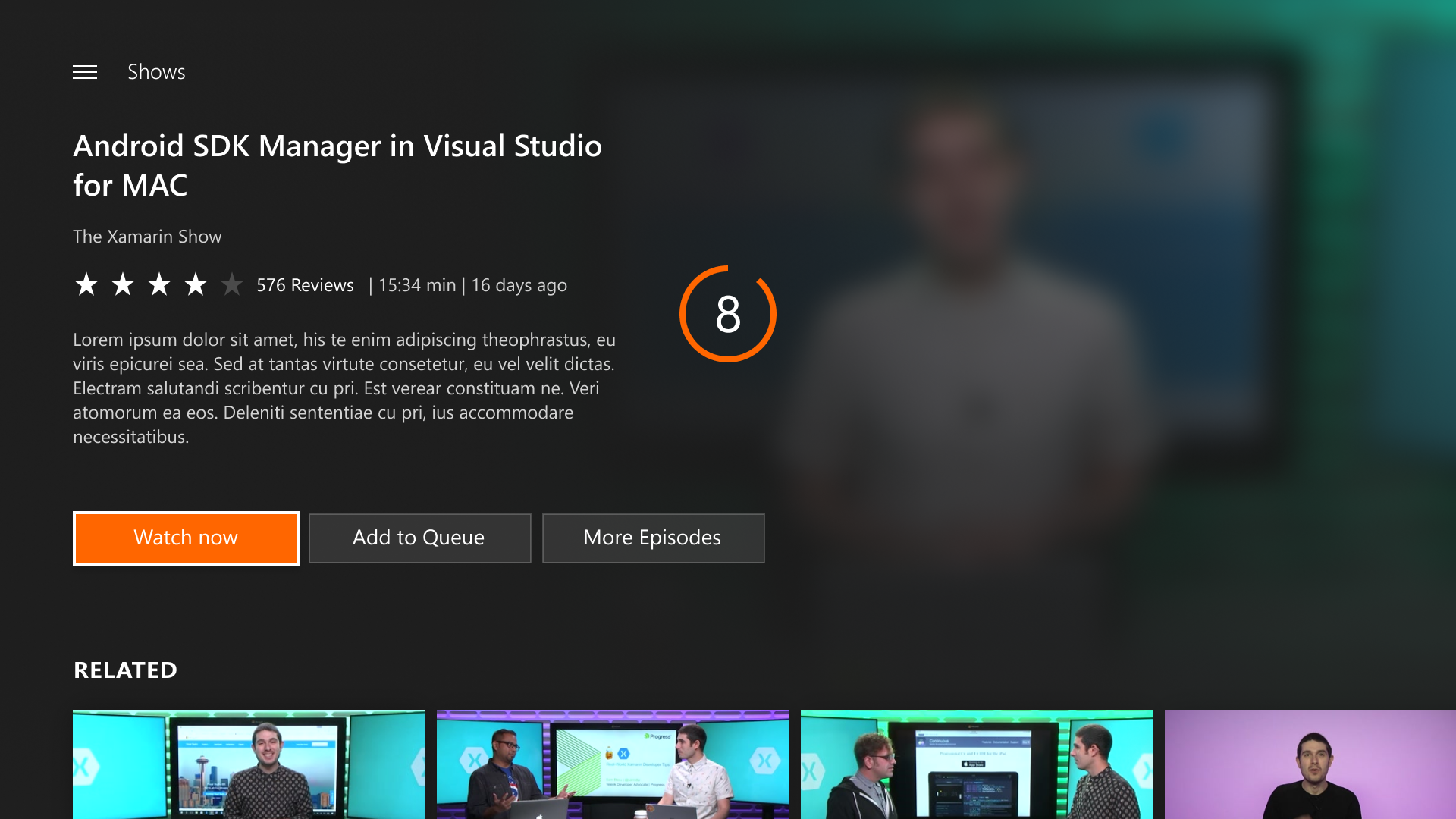The width and height of the screenshot is (1456, 819).
Task: Select the third rating star
Action: (159, 284)
